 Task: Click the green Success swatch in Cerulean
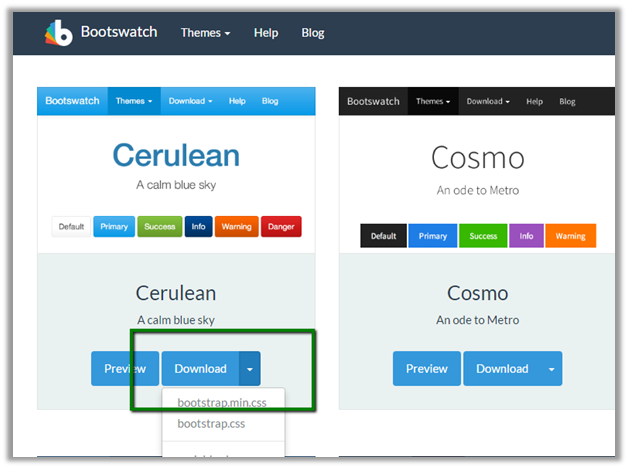(159, 227)
